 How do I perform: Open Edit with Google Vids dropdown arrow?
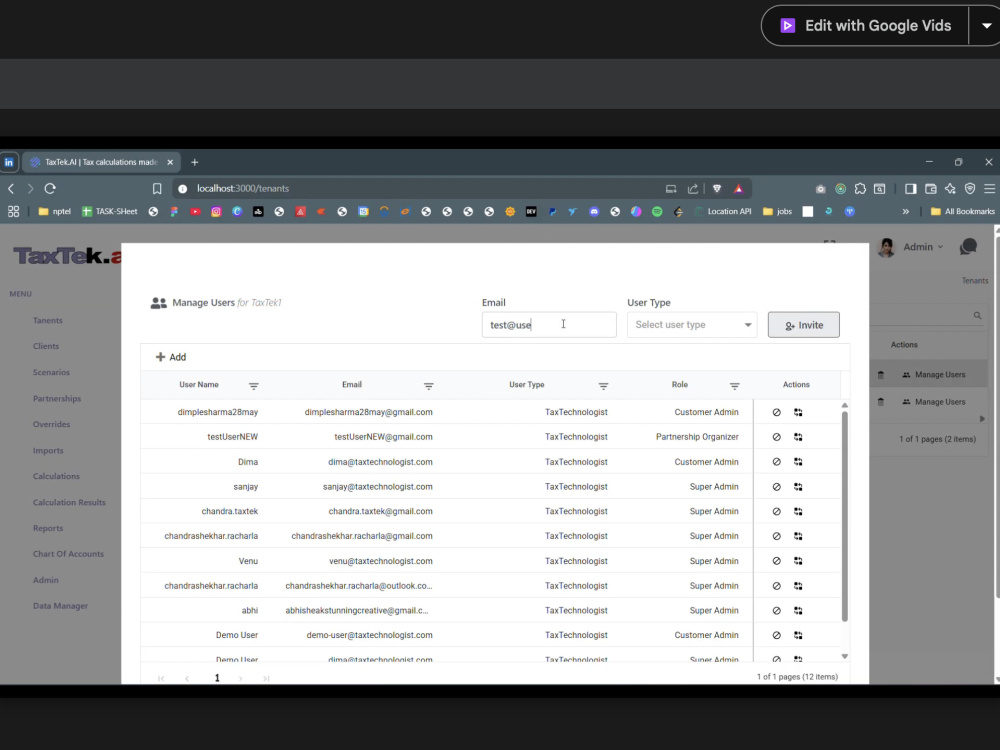tap(986, 26)
